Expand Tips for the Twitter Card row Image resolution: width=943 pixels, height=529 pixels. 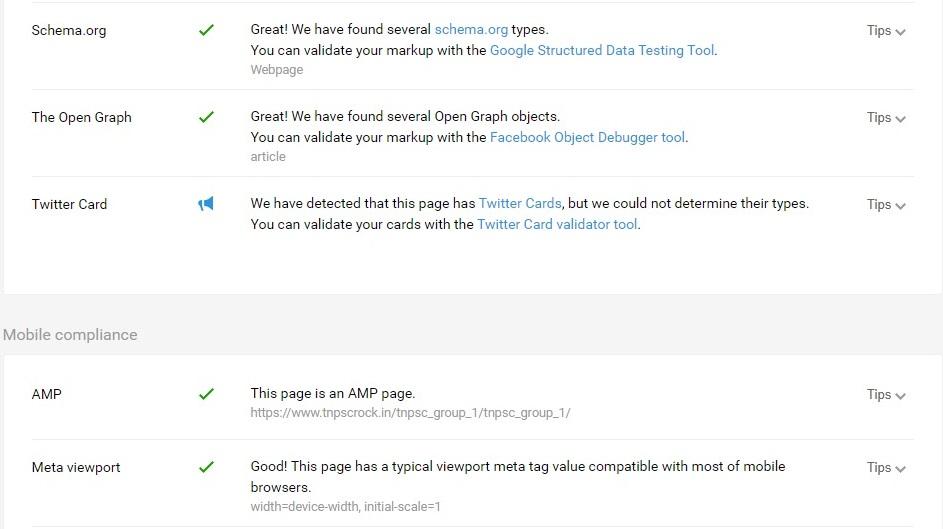pos(886,205)
